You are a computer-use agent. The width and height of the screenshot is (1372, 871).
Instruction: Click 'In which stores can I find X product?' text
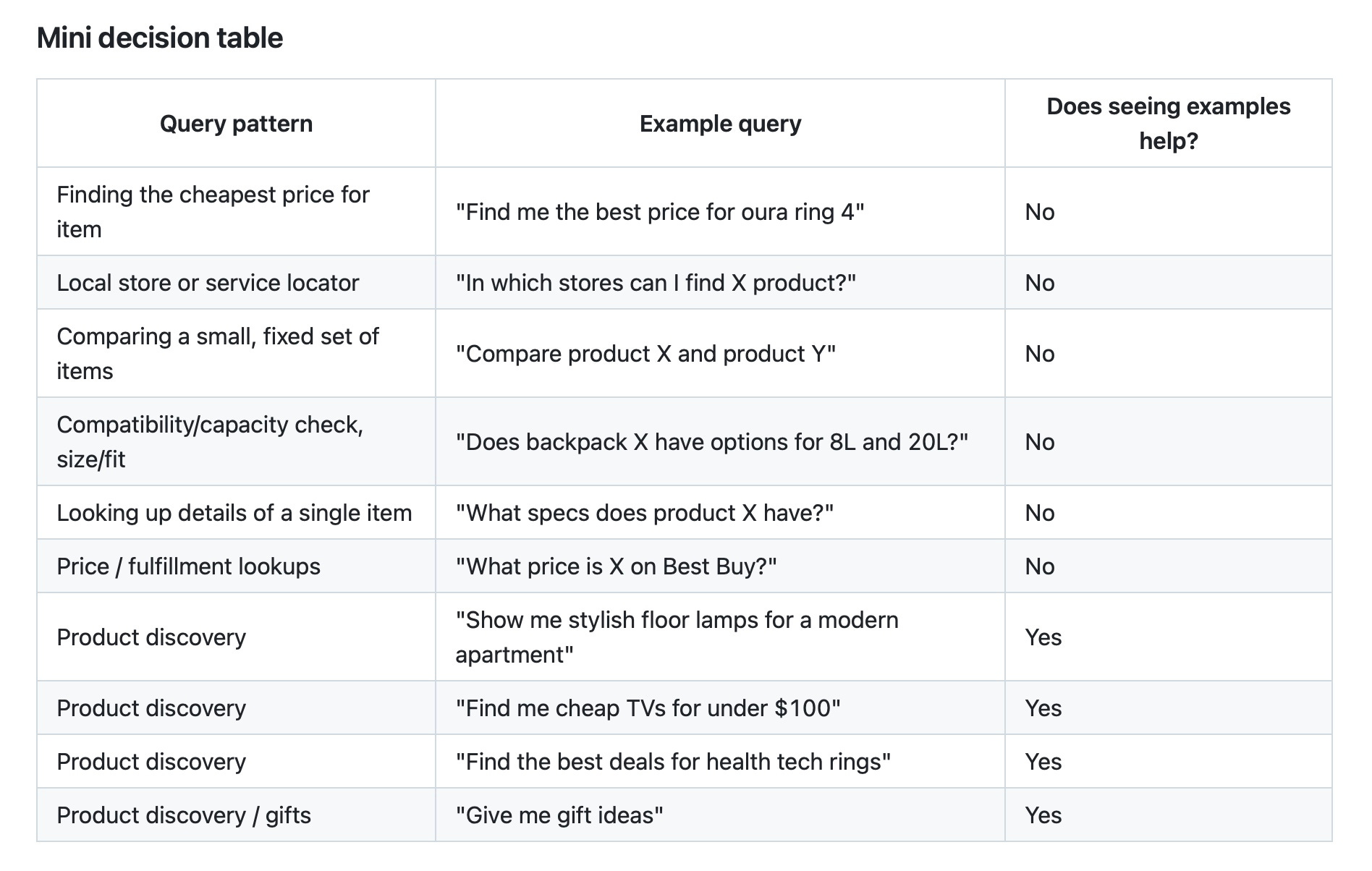[x=656, y=283]
